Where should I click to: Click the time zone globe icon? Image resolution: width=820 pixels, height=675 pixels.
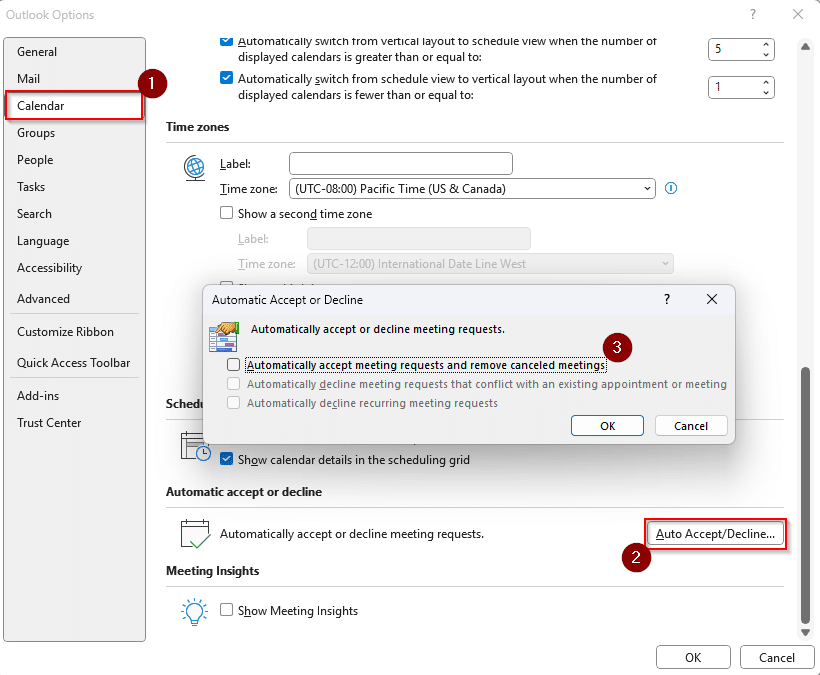click(x=195, y=168)
